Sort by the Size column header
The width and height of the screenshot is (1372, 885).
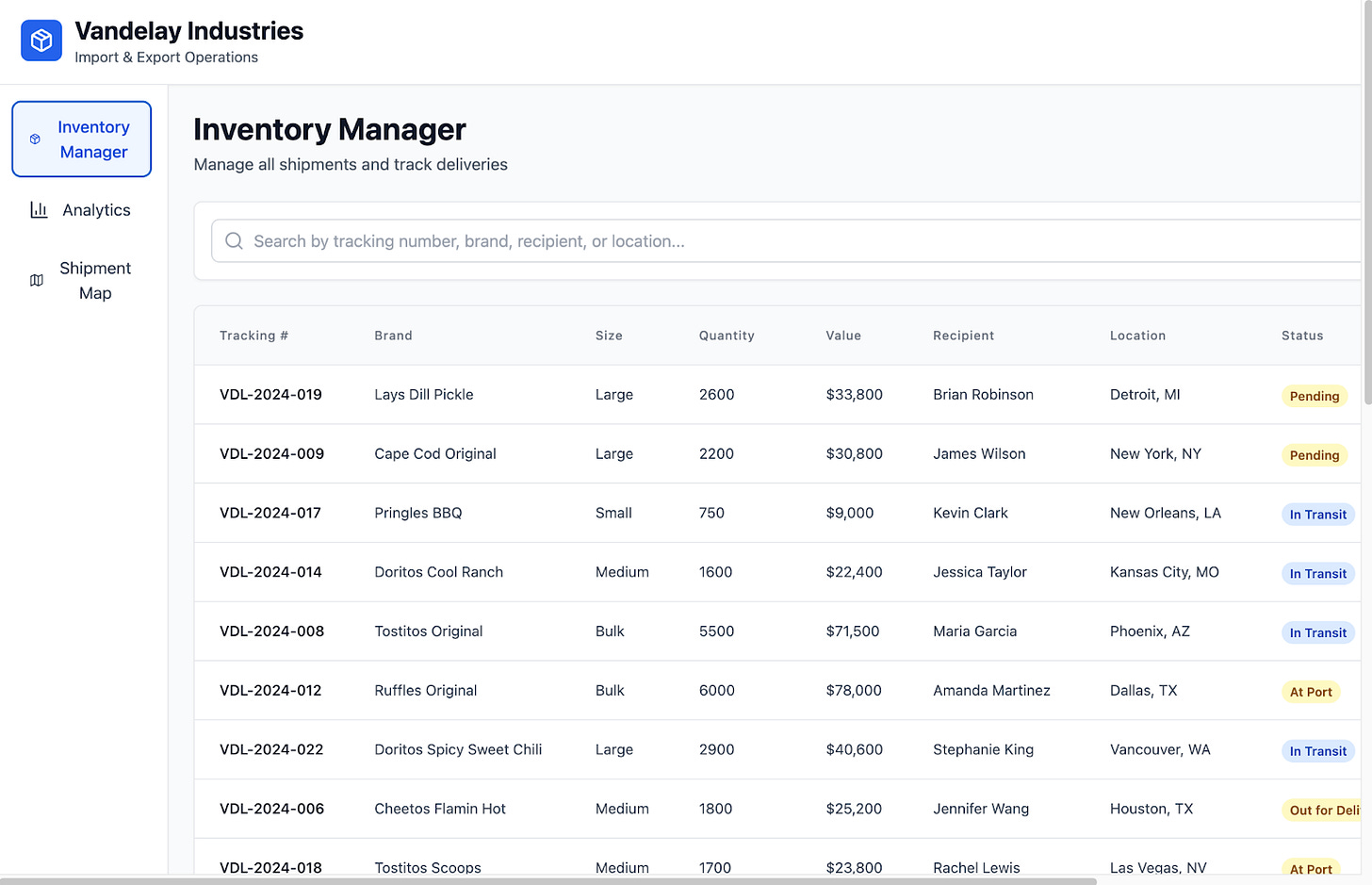609,336
